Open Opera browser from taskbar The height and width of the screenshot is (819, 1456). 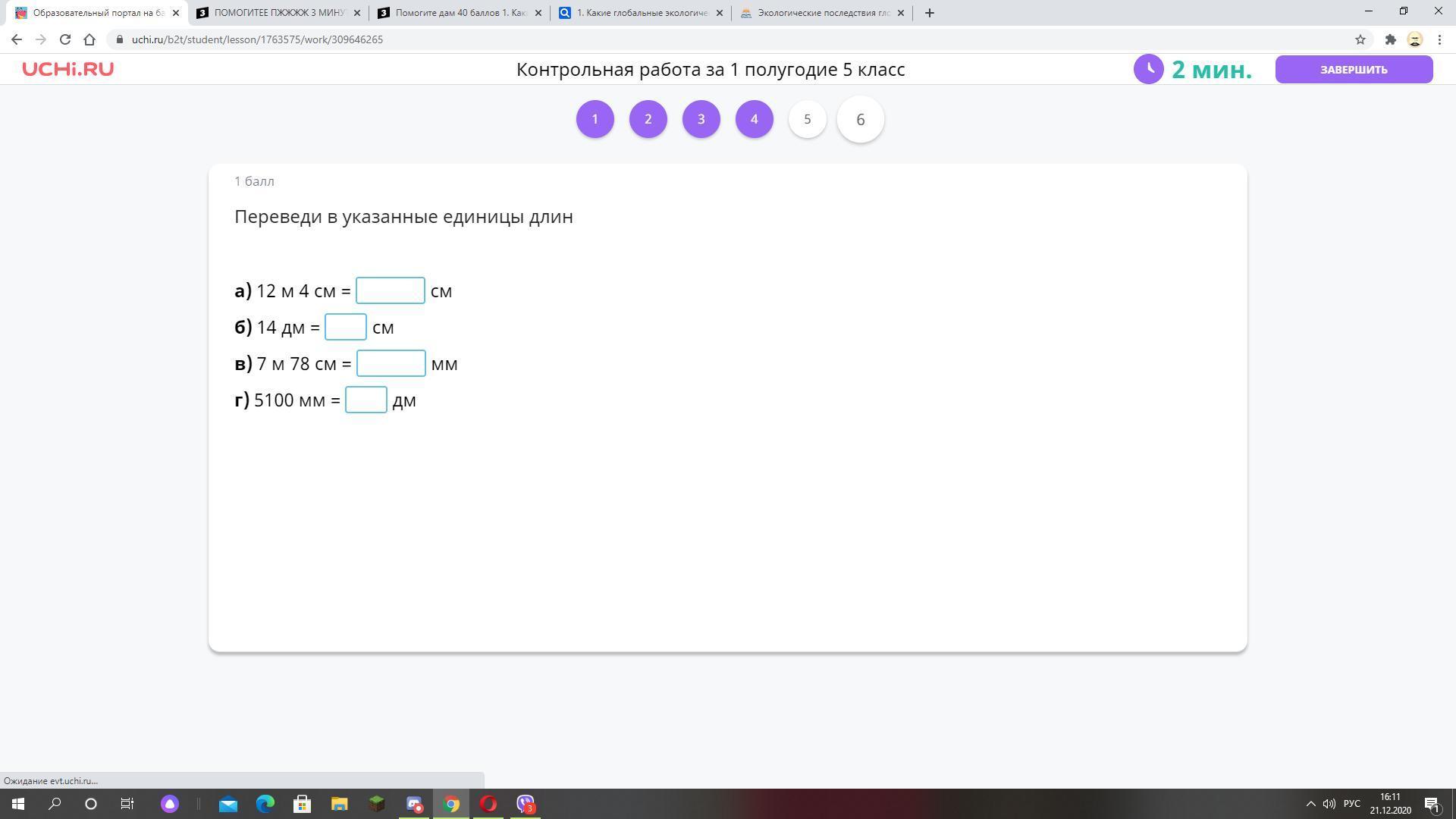[488, 804]
